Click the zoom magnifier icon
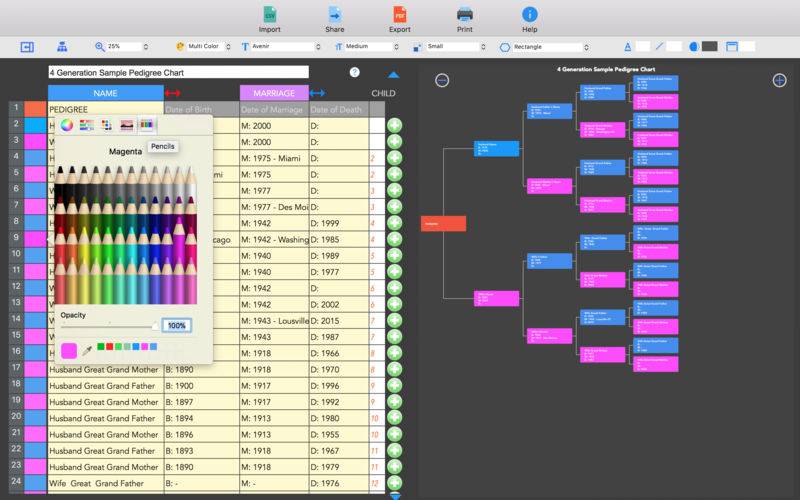The width and height of the screenshot is (800, 500). click(99, 46)
